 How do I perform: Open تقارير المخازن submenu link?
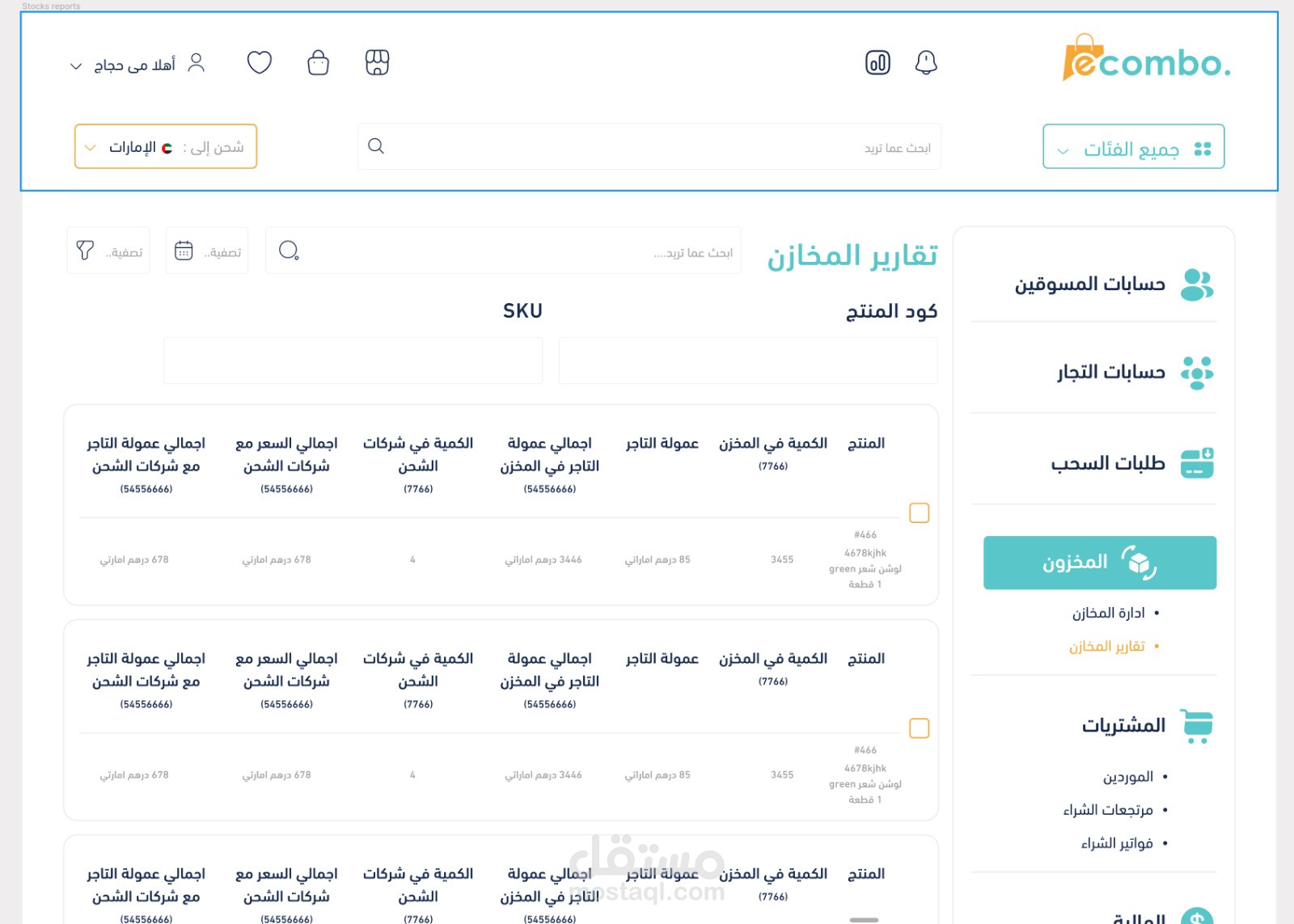click(1107, 646)
